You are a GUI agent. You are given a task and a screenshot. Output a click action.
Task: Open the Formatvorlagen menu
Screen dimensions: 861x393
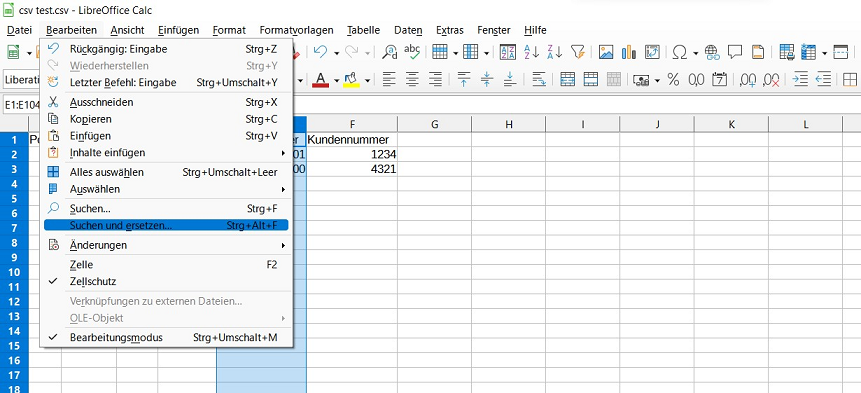point(297,30)
